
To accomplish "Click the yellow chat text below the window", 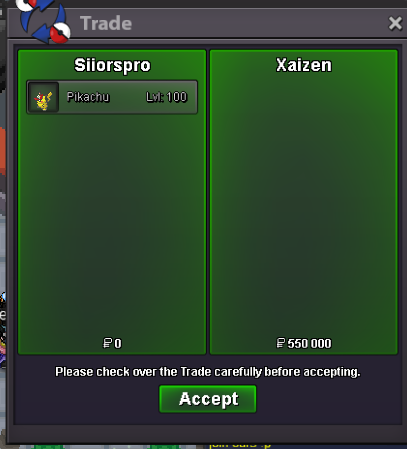I will point(240,445).
